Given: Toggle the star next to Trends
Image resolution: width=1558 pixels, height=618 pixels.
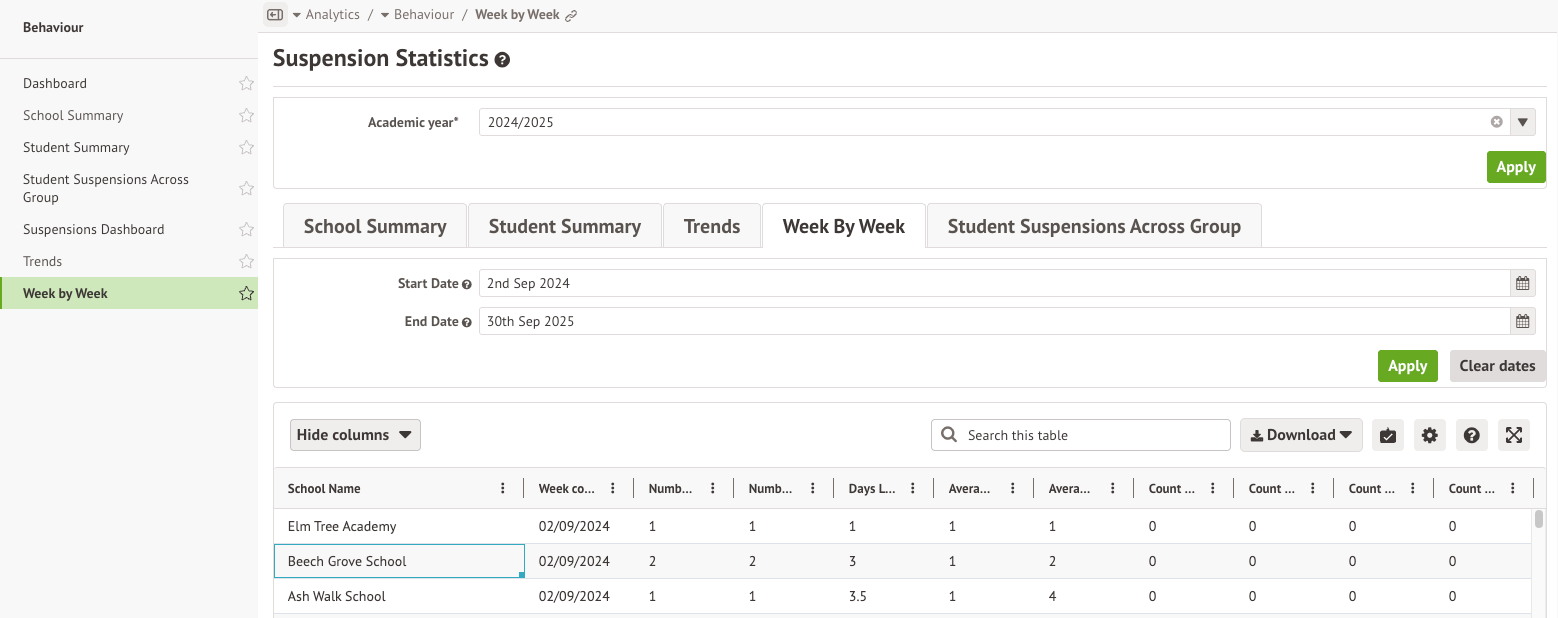Looking at the screenshot, I should (246, 262).
